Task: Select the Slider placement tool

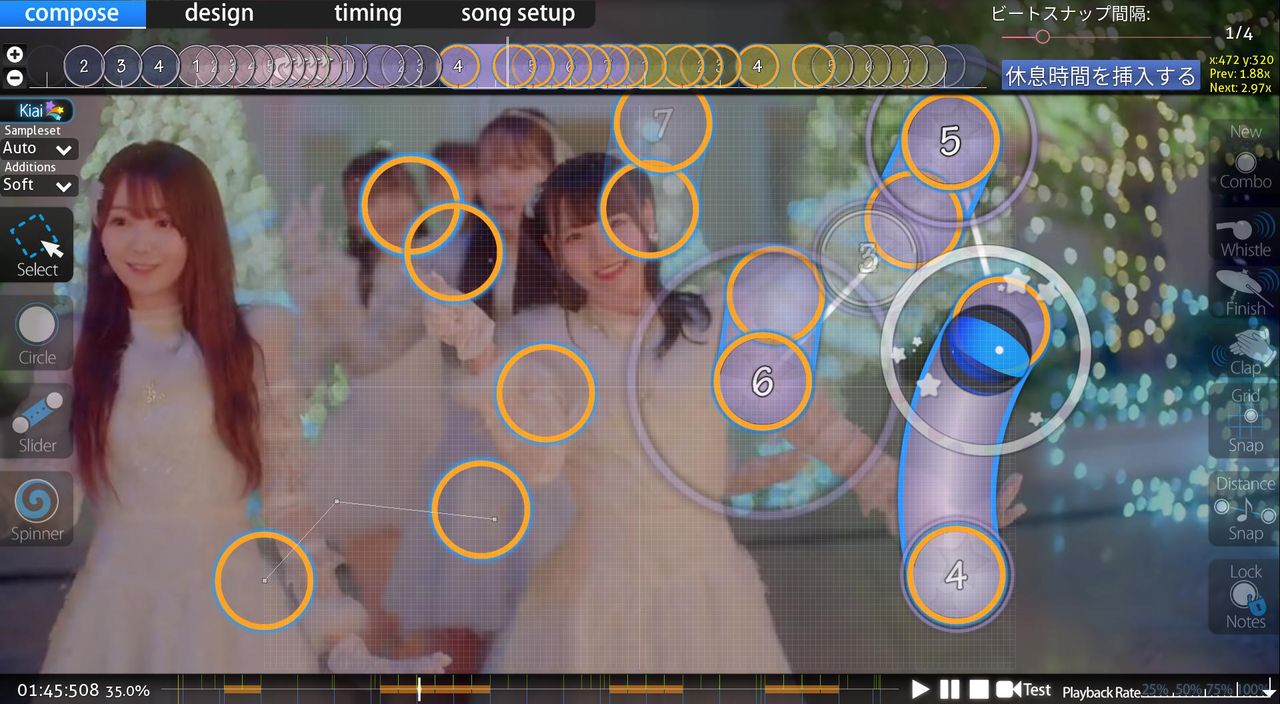Action: coord(37,423)
